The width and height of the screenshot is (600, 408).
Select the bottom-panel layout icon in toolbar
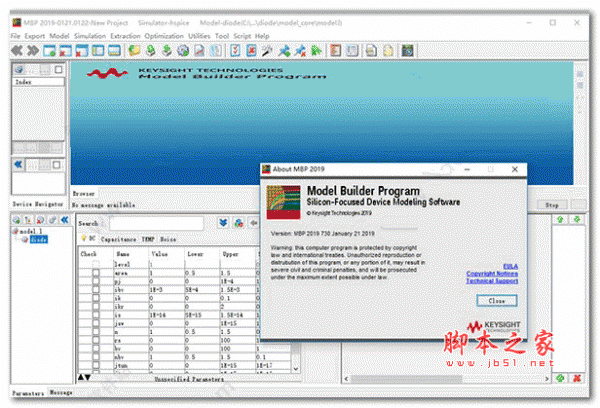tap(114, 51)
